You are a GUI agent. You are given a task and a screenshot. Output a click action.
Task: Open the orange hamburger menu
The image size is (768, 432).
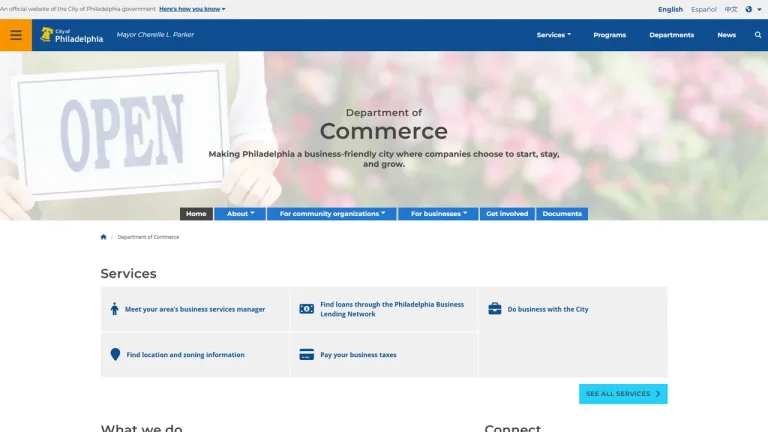16,35
